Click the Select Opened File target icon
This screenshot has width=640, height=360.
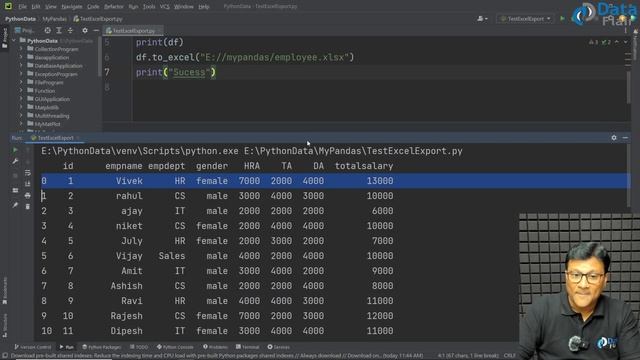pyautogui.click(x=48, y=30)
